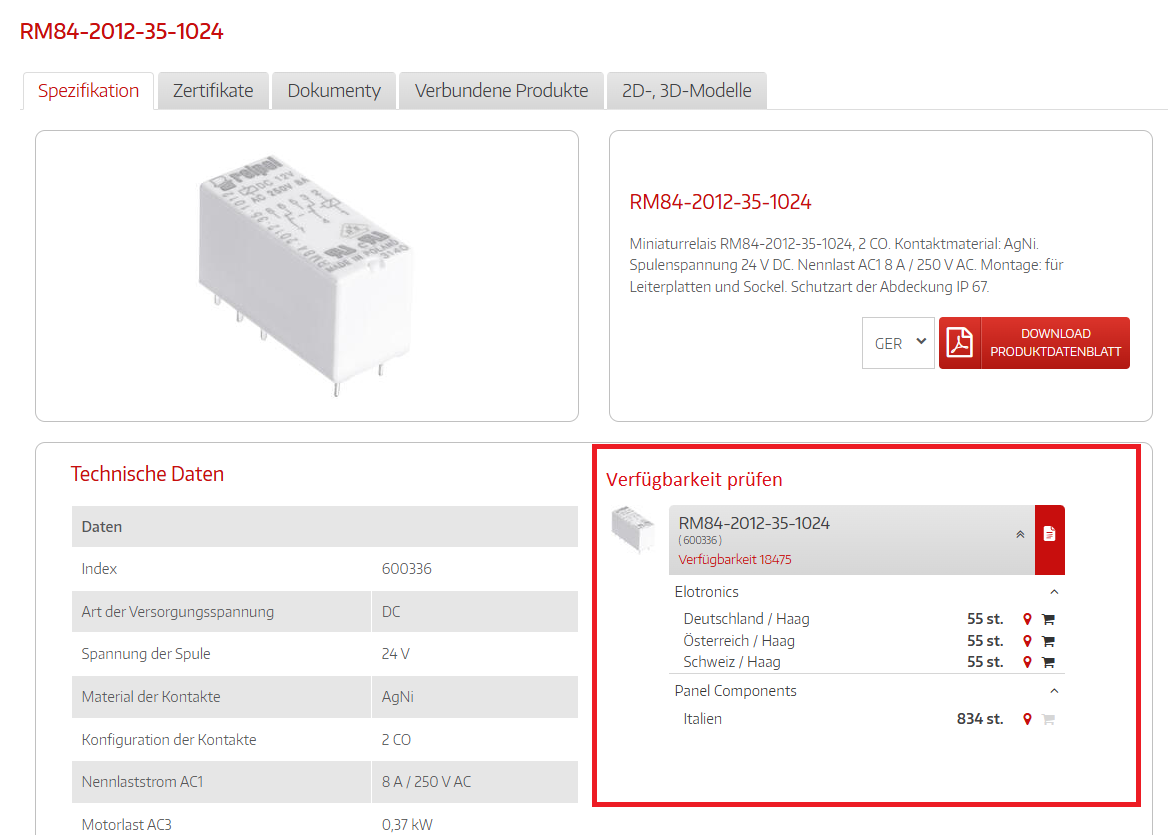Image resolution: width=1171 pixels, height=835 pixels.
Task: Collapse the Elotronics distributor section
Action: (x=1054, y=592)
